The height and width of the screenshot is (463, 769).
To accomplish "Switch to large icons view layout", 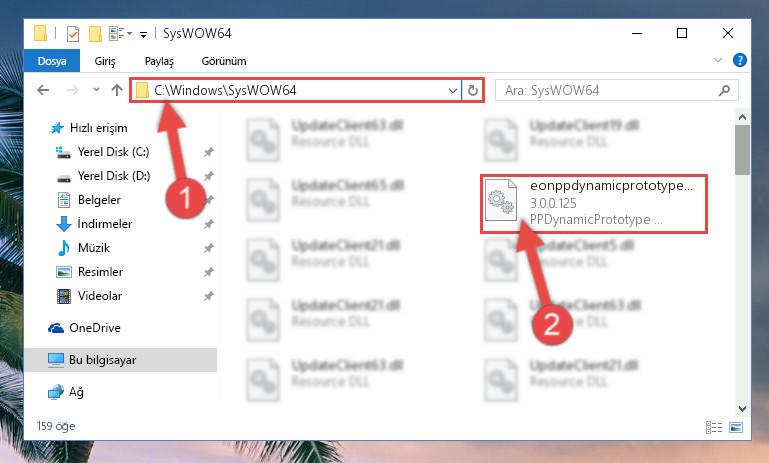I will click(736, 427).
